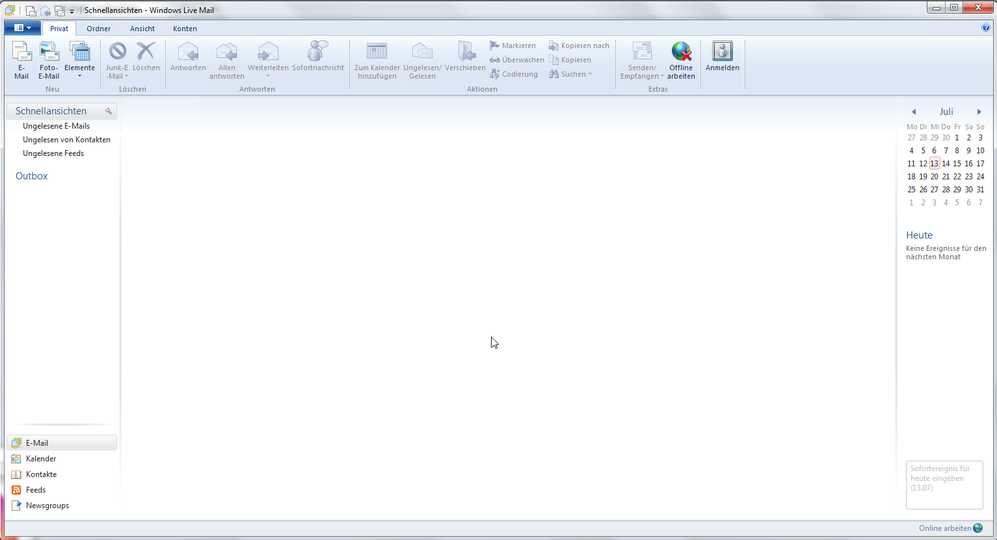Open the Senden/Empfangen dropdown arrow
This screenshot has width=997, height=540.
coord(662,76)
